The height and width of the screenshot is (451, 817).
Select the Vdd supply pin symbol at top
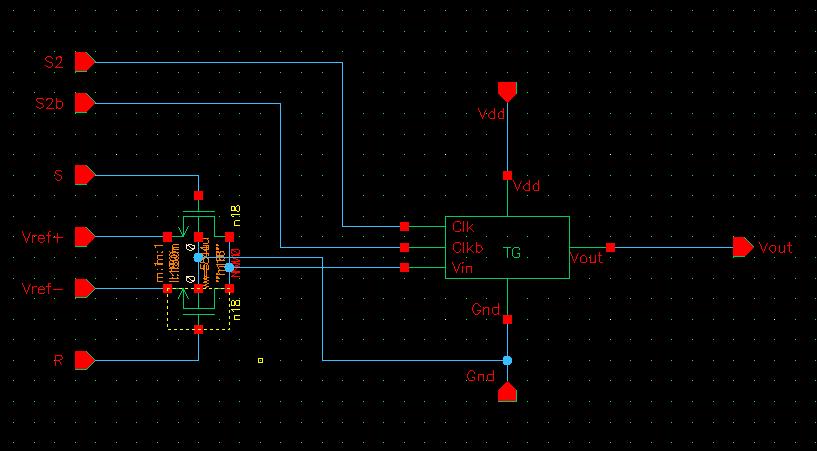(507, 92)
